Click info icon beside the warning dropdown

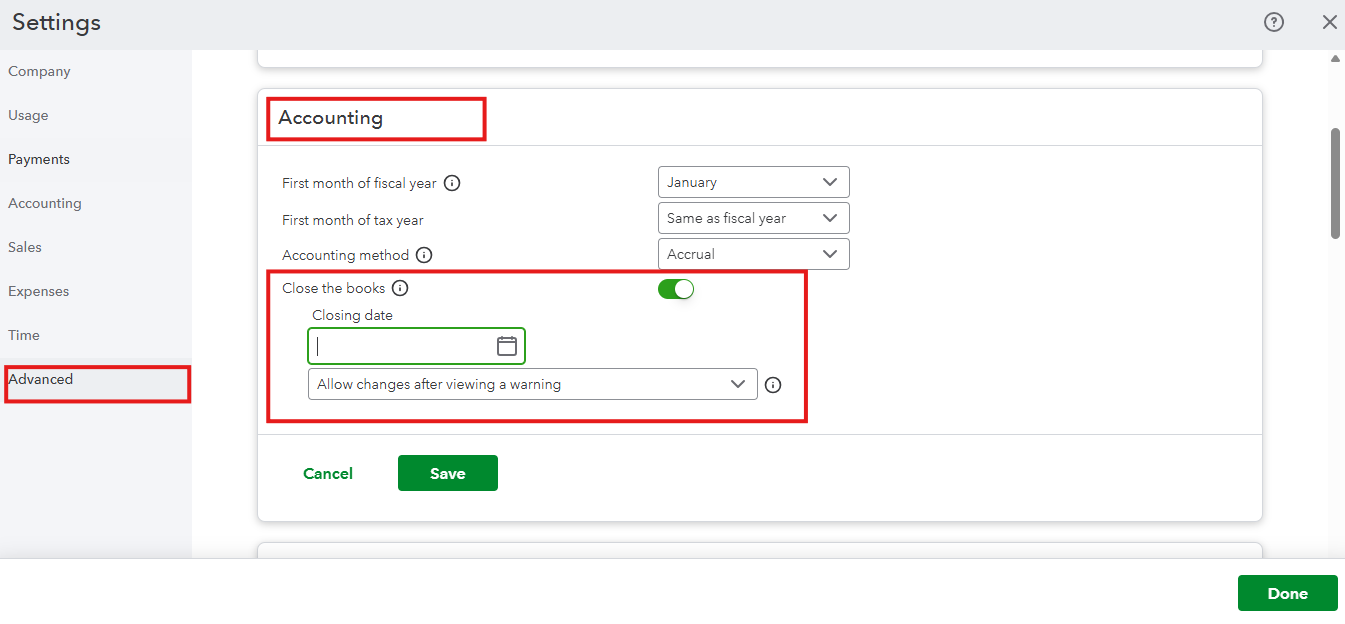pos(773,385)
